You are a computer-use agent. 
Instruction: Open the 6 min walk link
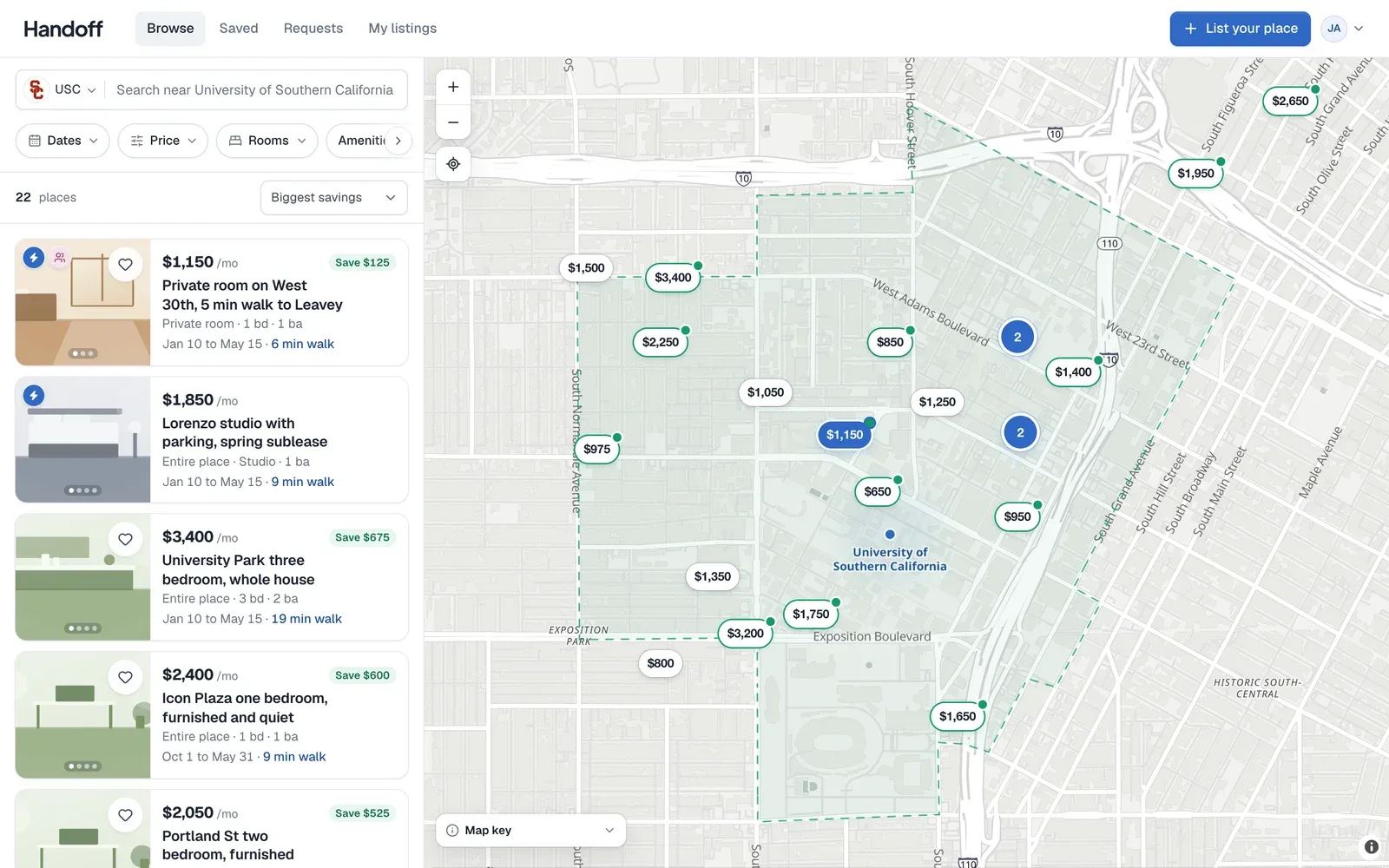click(x=302, y=344)
